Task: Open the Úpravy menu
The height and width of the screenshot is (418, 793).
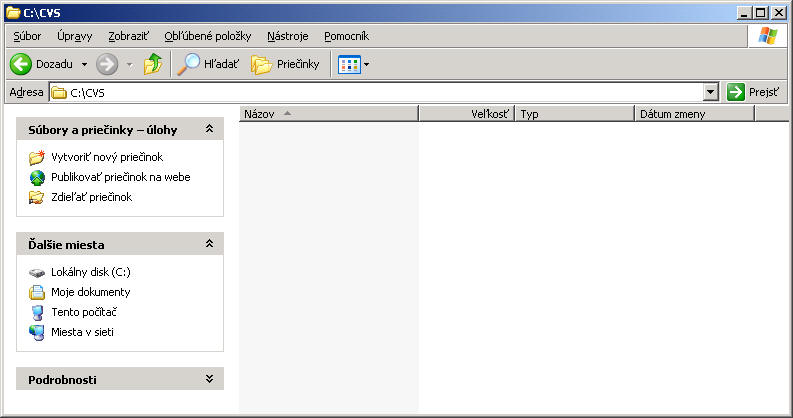Action: [75, 36]
